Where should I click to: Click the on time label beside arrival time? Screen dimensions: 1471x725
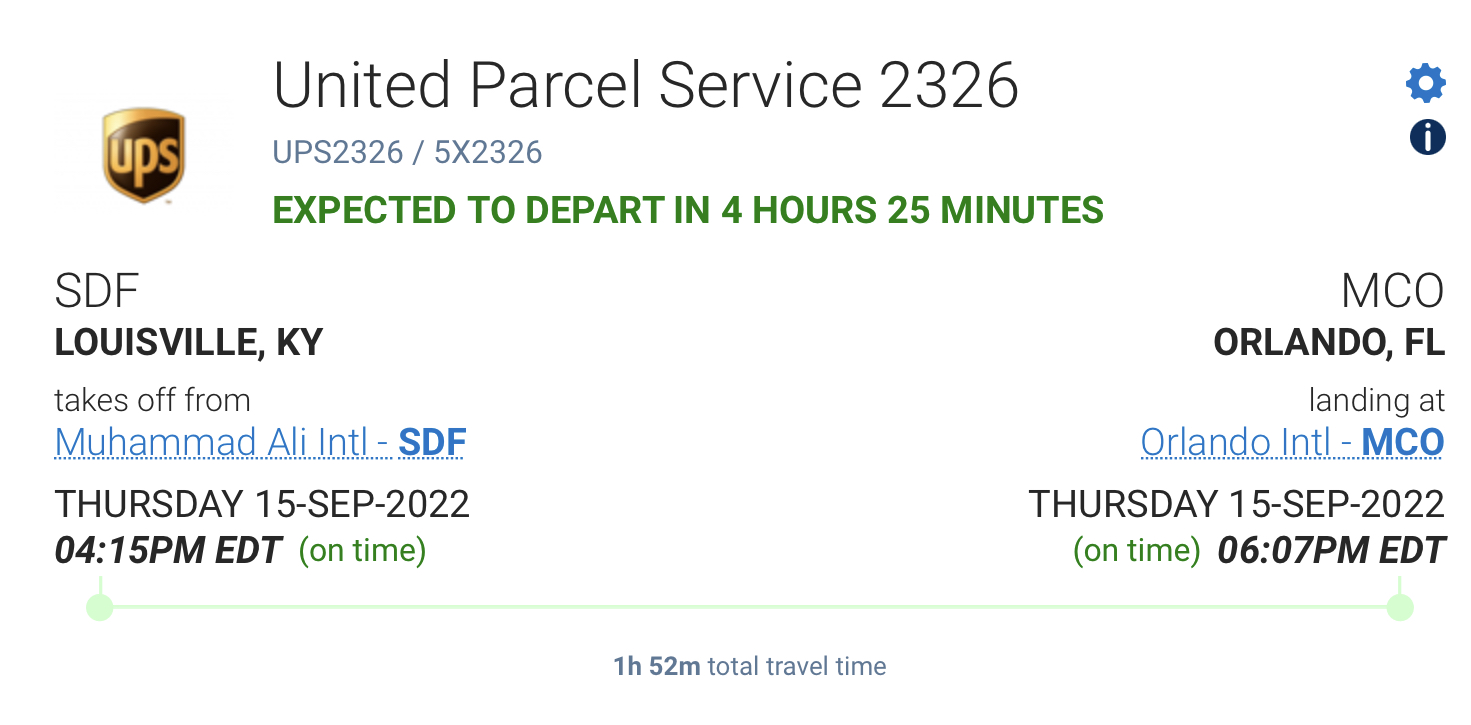pos(1137,551)
